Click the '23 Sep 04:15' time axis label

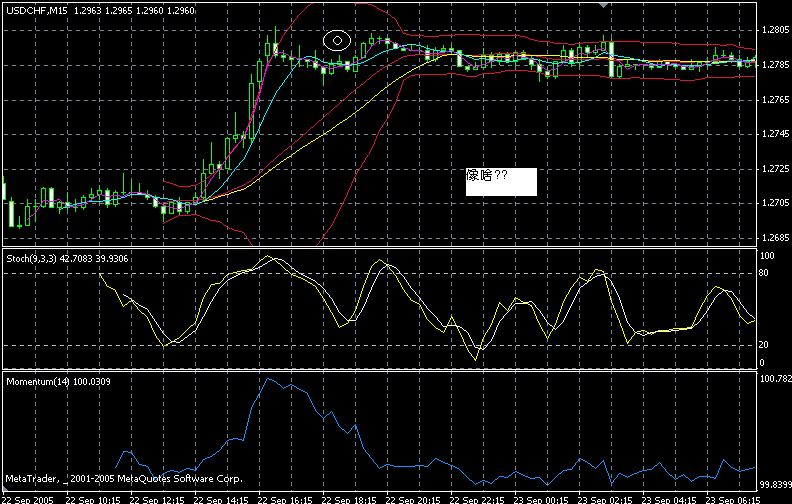669,499
